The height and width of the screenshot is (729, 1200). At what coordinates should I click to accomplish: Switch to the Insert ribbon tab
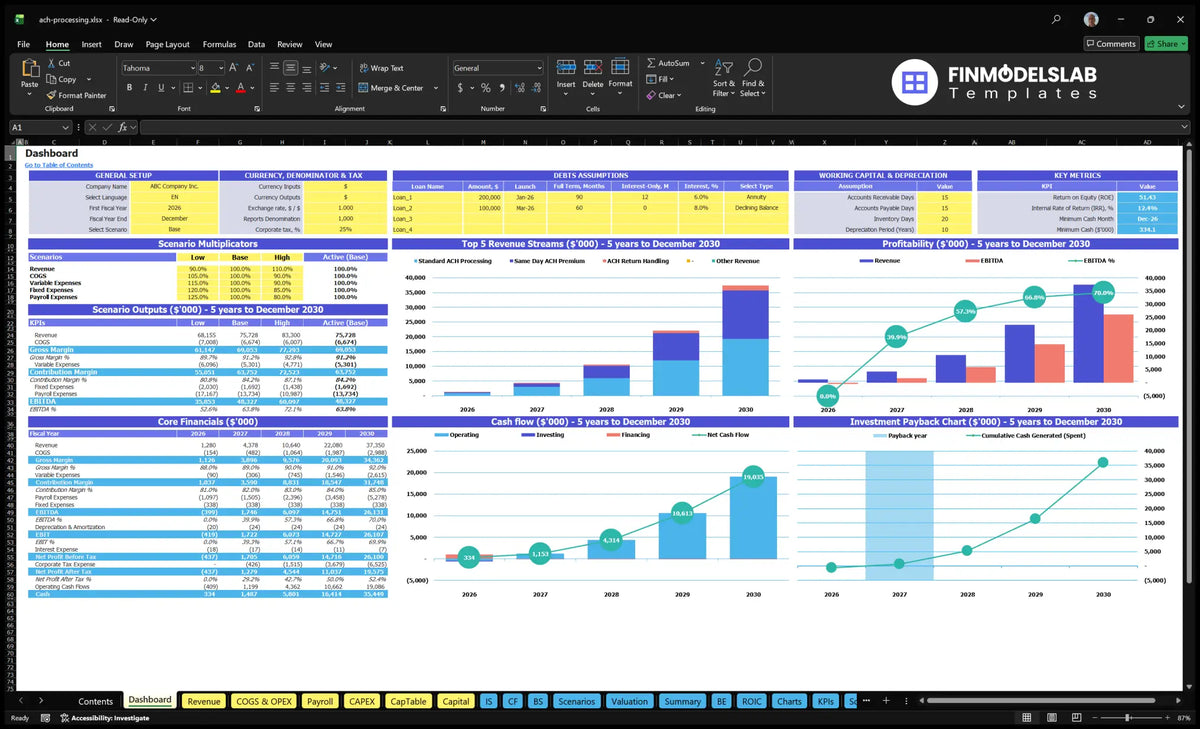point(91,44)
